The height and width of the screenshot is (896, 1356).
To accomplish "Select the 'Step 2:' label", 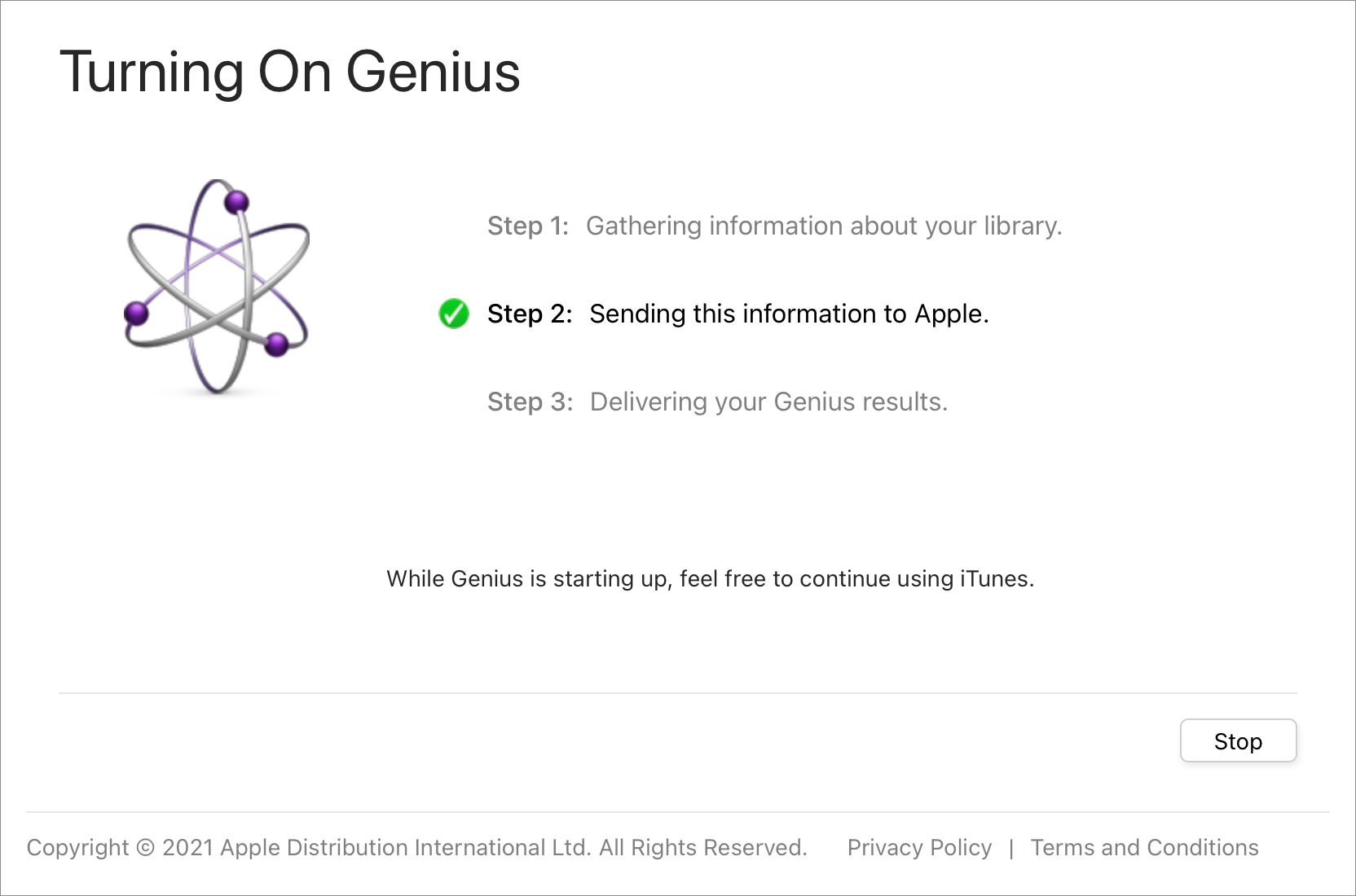I will click(530, 314).
